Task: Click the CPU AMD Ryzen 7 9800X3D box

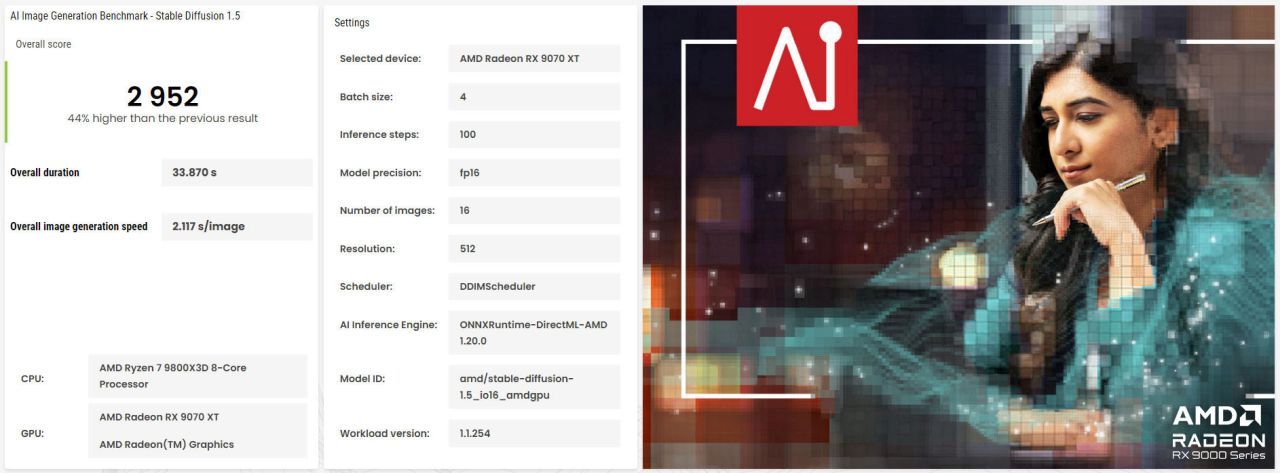Action: [x=197, y=376]
